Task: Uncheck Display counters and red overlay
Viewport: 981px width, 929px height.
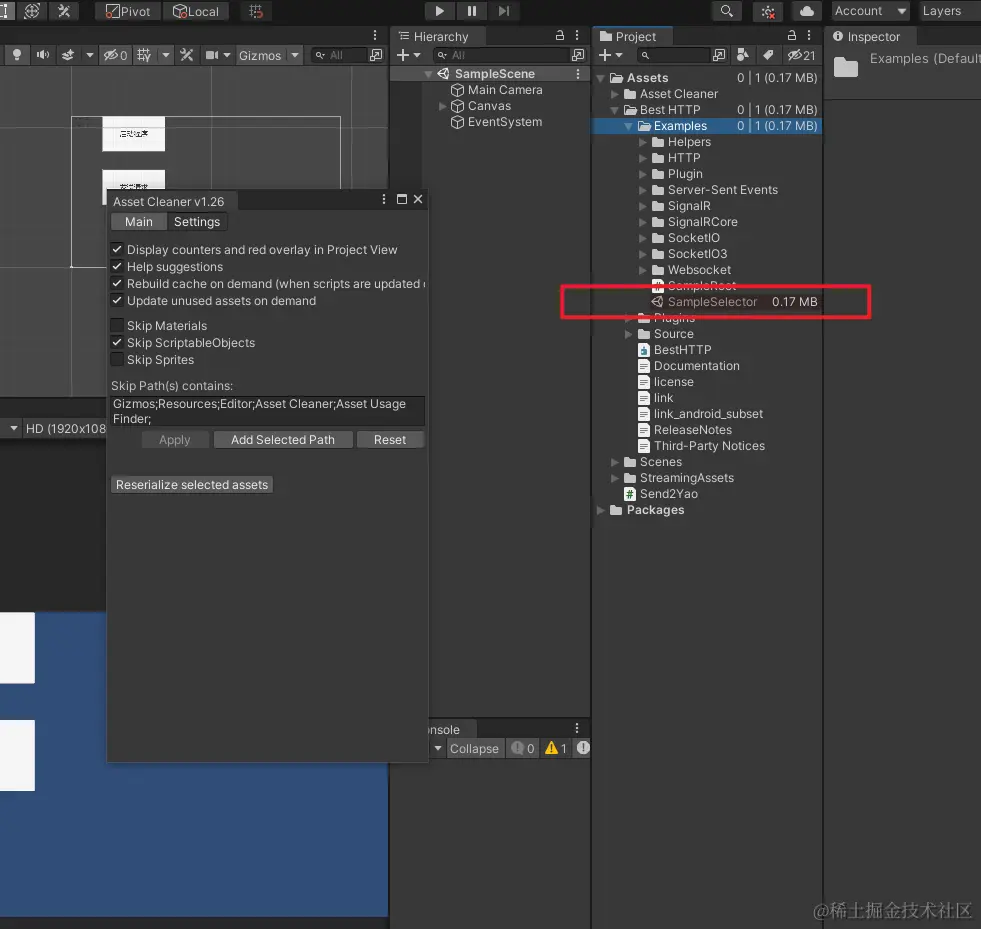Action: pos(117,249)
